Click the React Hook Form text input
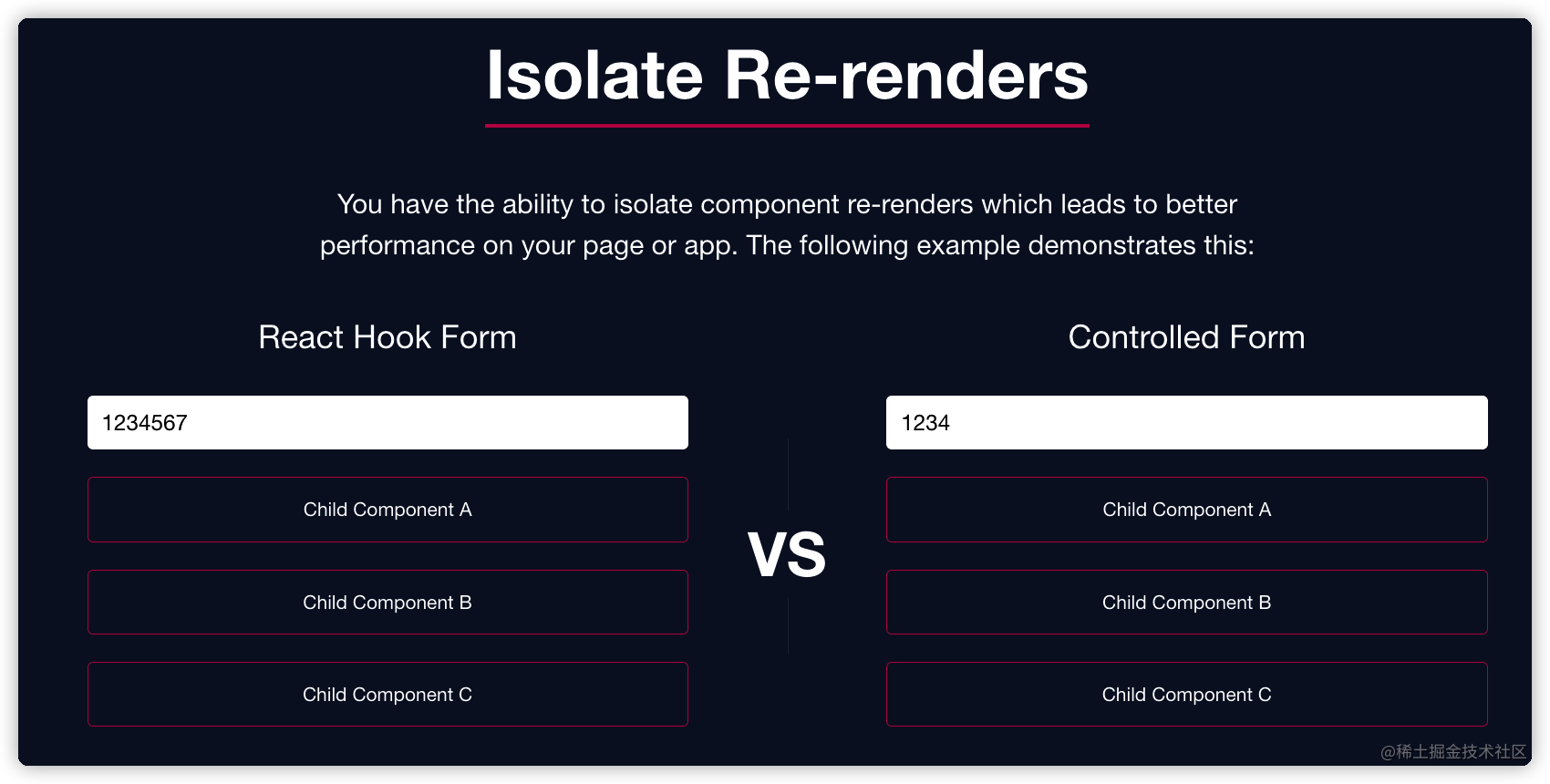Image resolution: width=1550 pixels, height=784 pixels. pyautogui.click(x=387, y=422)
